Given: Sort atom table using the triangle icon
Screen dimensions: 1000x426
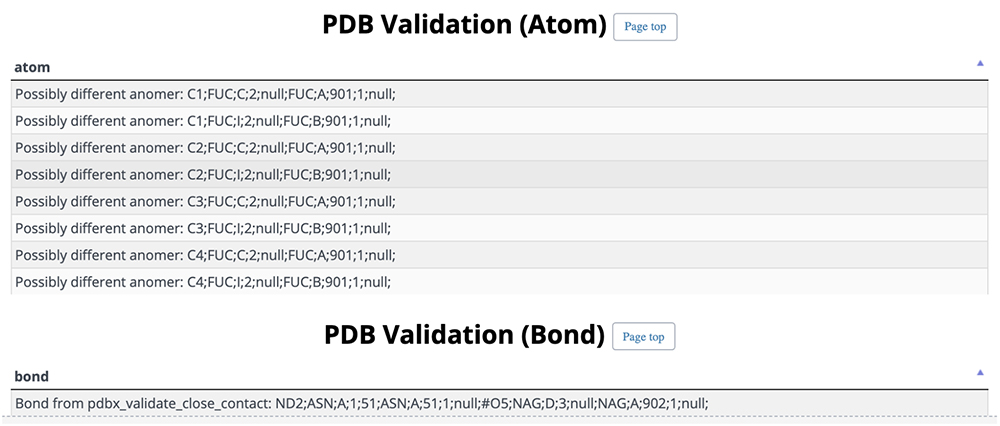Looking at the screenshot, I should click(x=980, y=63).
